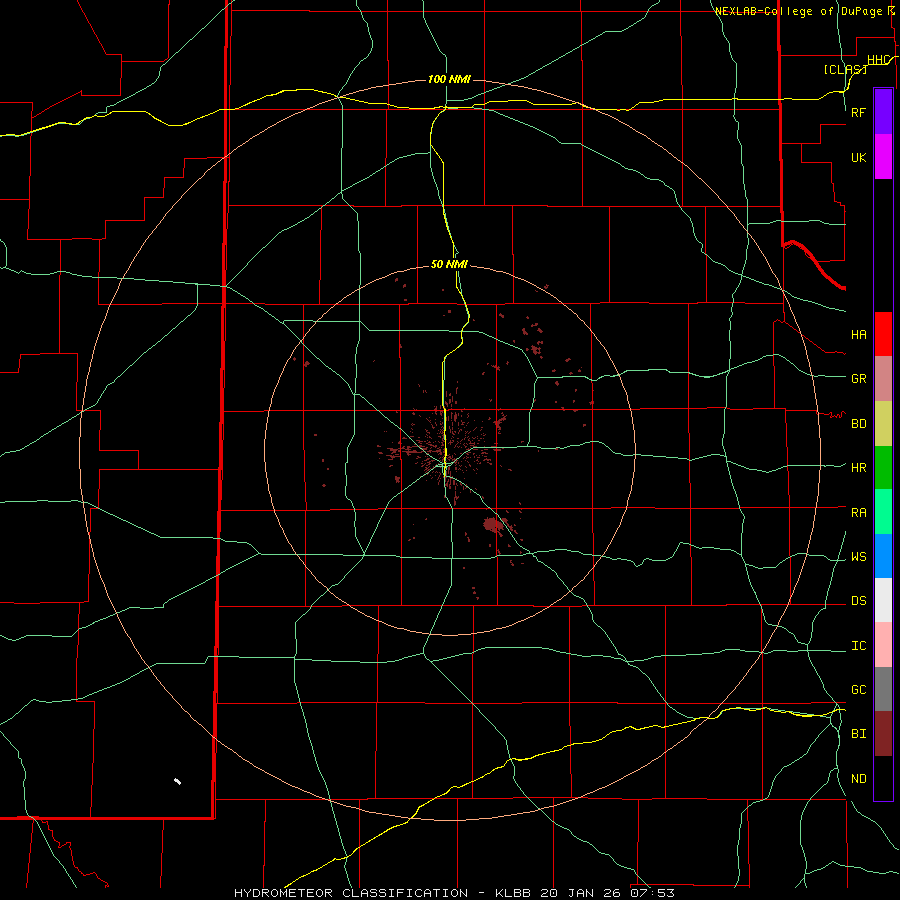
Task: Click the "HYDROMETEOR CLASSIFICATION" title text
Action: (x=351, y=893)
